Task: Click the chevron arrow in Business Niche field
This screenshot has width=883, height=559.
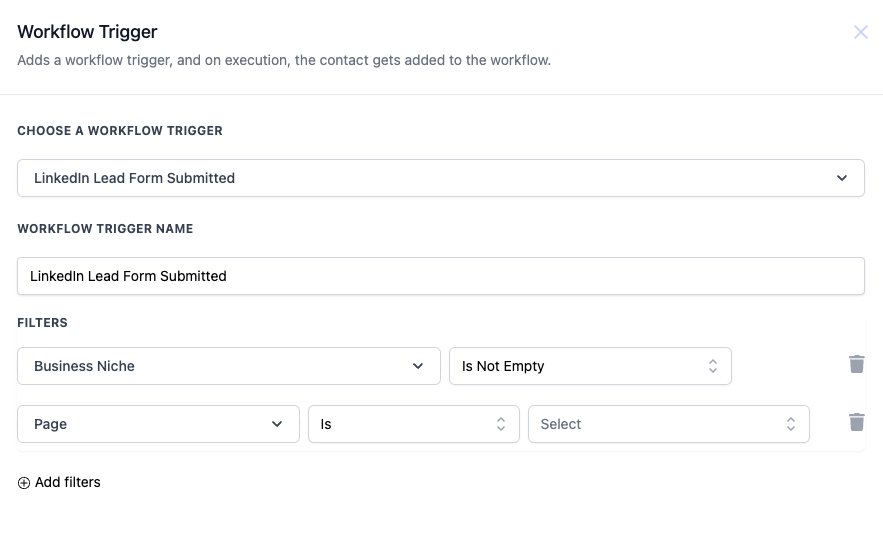Action: pyautogui.click(x=418, y=366)
